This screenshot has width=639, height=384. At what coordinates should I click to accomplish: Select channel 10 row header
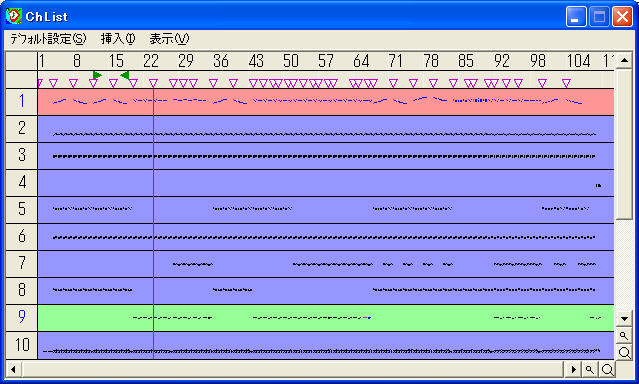[x=22, y=345]
